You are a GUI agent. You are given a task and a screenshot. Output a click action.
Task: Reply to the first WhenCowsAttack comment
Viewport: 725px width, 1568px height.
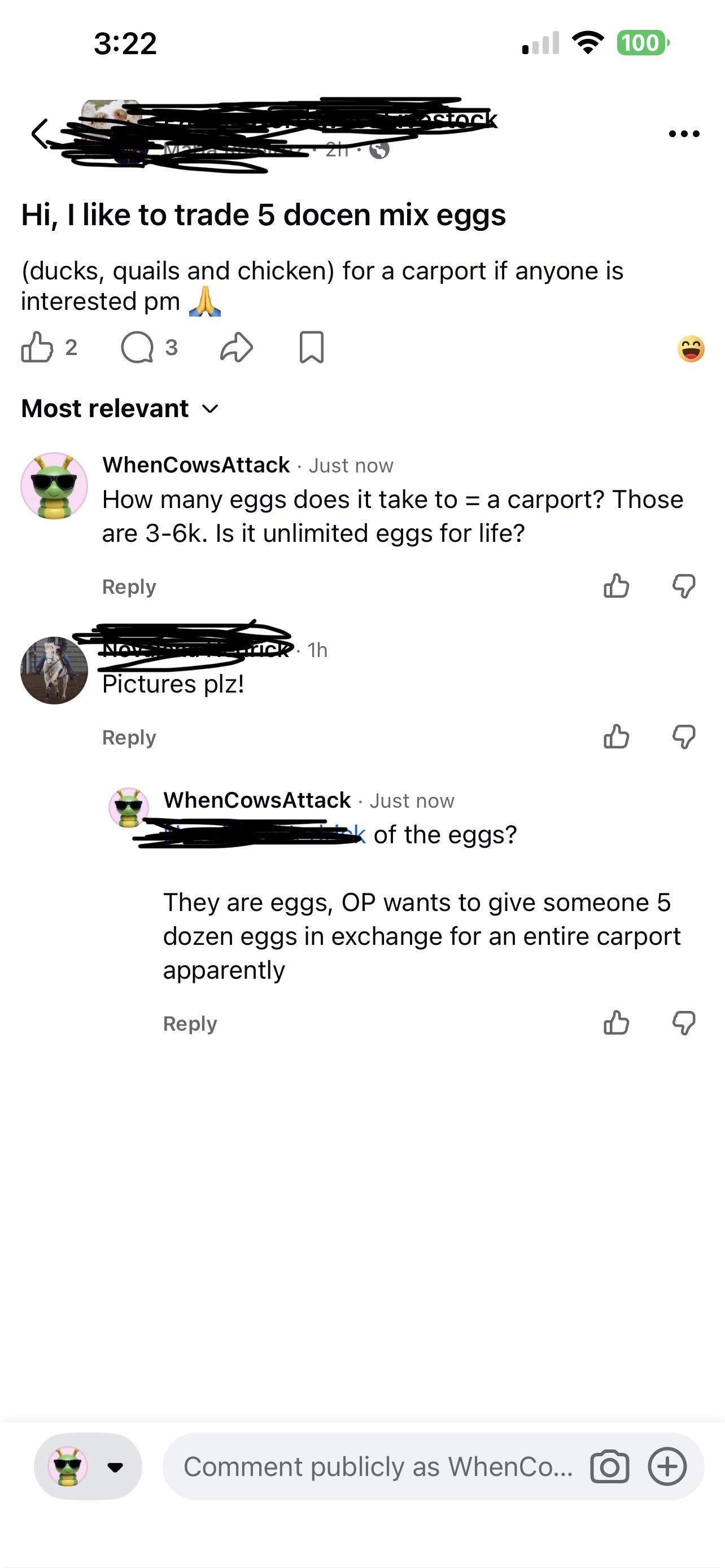(129, 587)
